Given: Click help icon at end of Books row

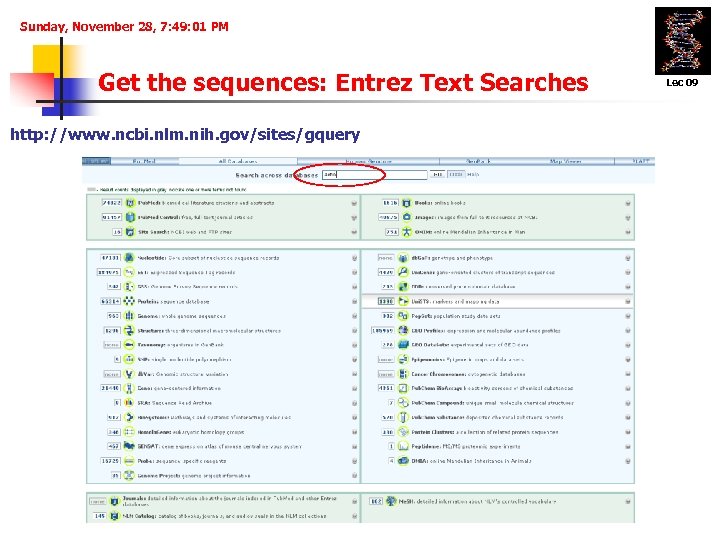Looking at the screenshot, I should [x=628, y=203].
